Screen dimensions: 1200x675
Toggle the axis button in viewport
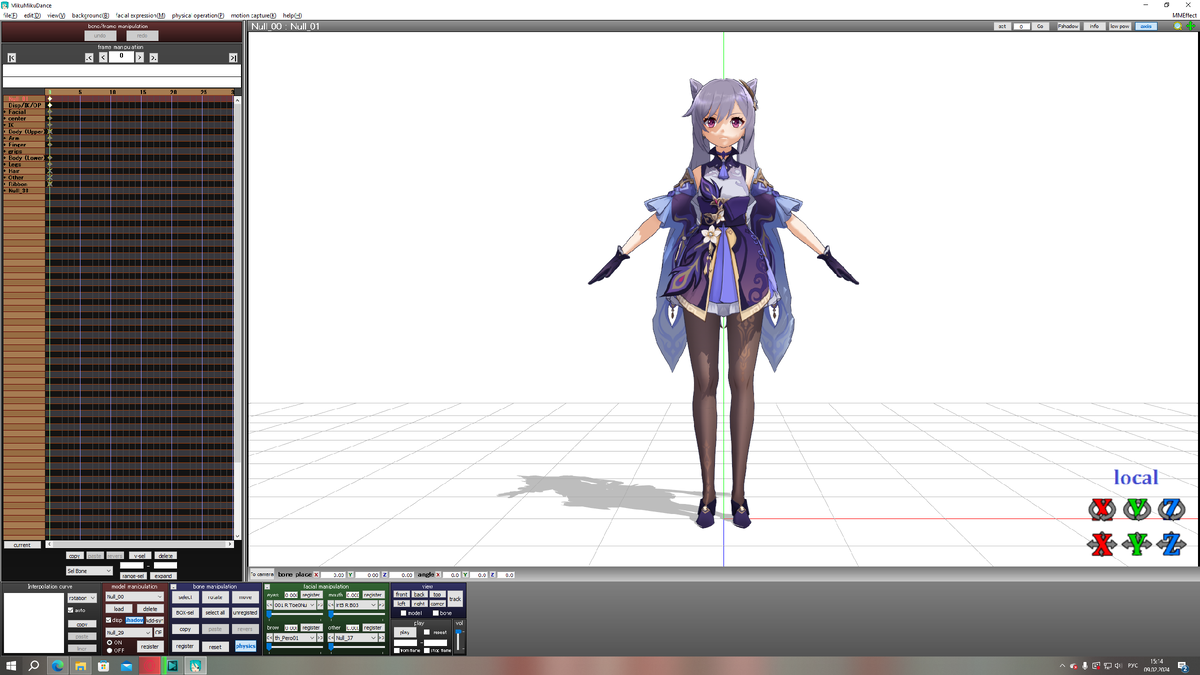[x=1146, y=26]
